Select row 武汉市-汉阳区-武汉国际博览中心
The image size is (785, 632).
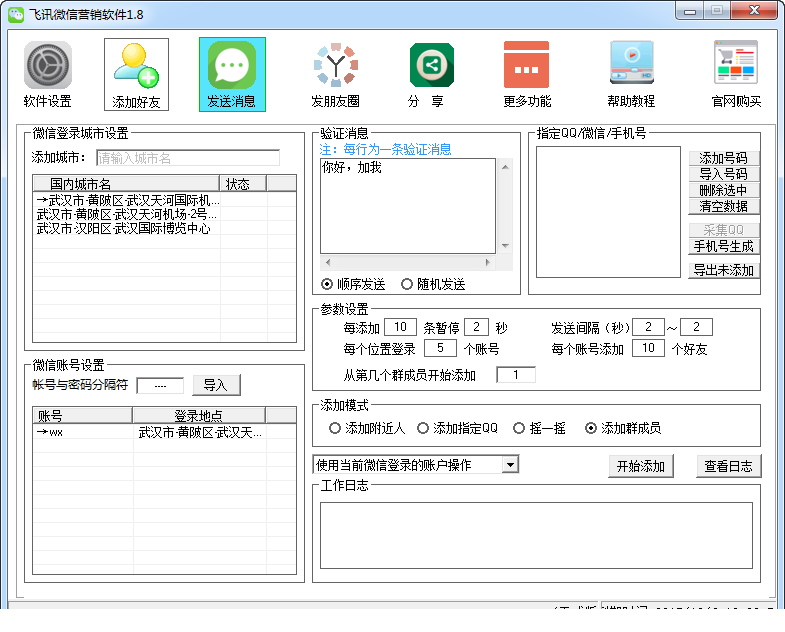tap(165, 228)
